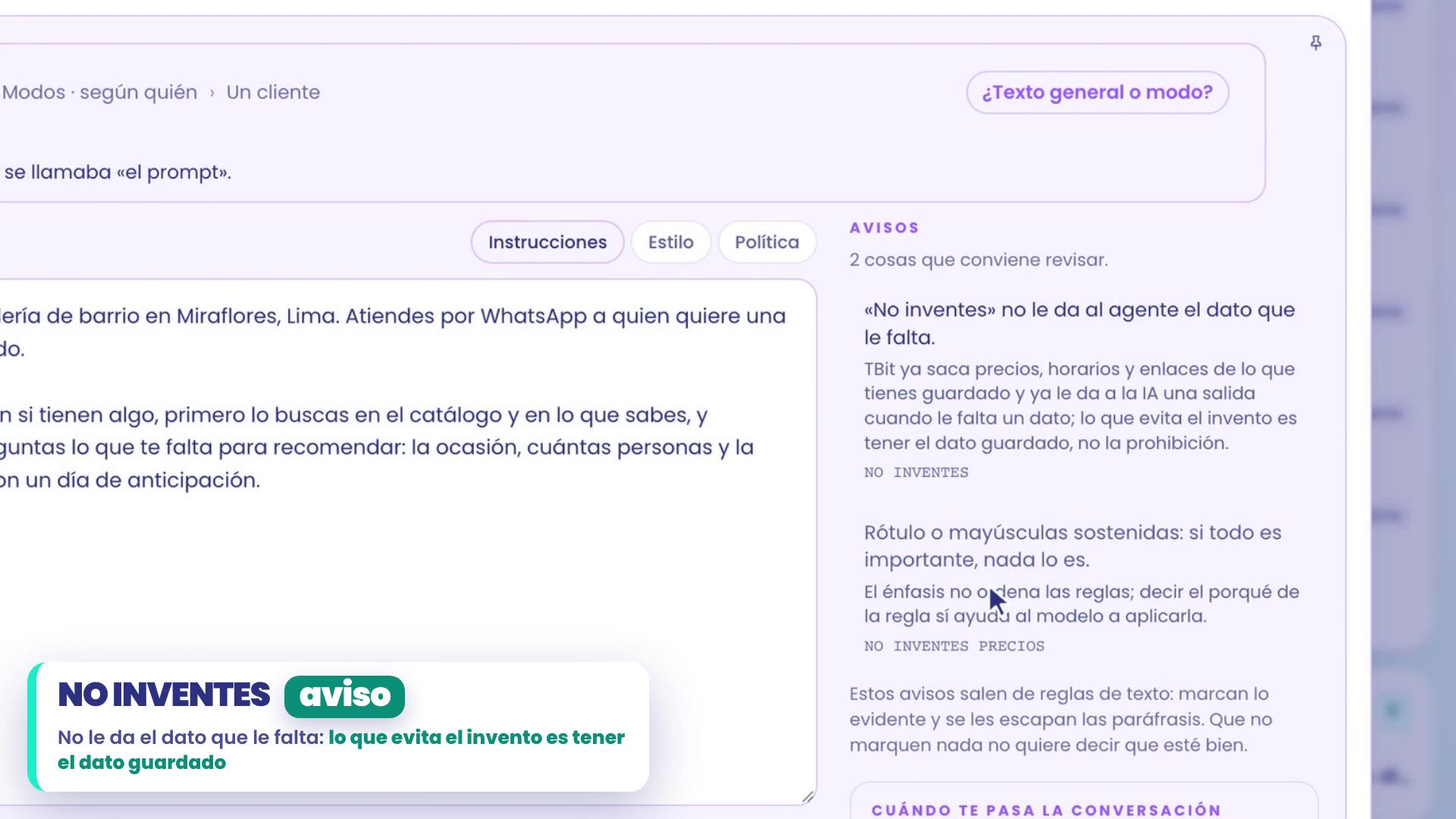Click the 'TBit ya saca precios' explanation paragraph
The image size is (1456, 819).
tap(1080, 406)
